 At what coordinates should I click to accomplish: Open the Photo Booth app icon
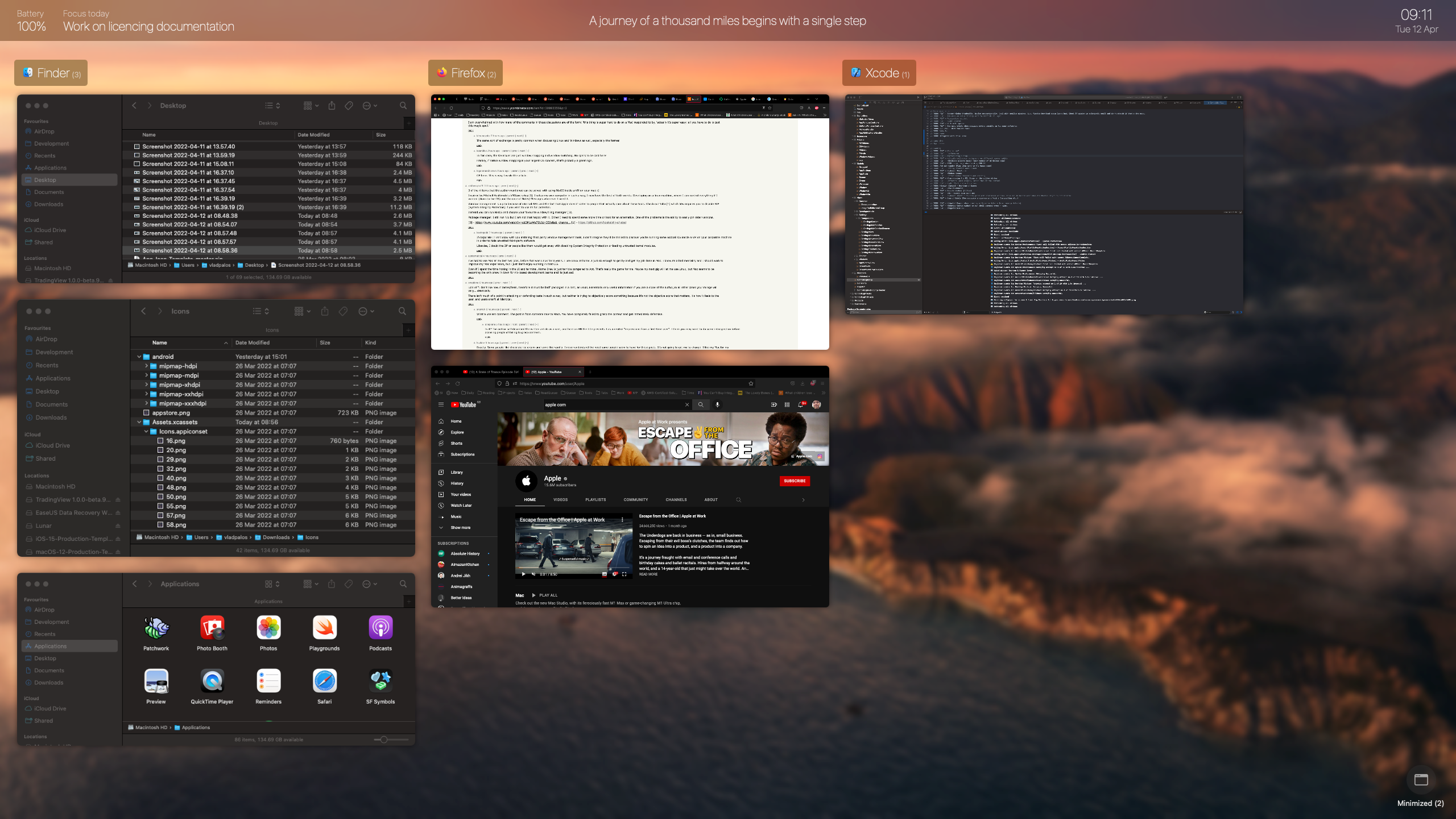(212, 628)
